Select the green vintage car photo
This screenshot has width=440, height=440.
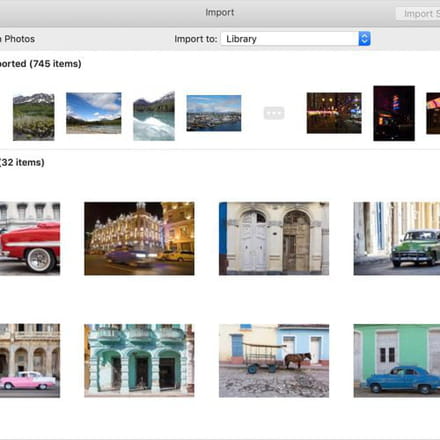coord(397,239)
